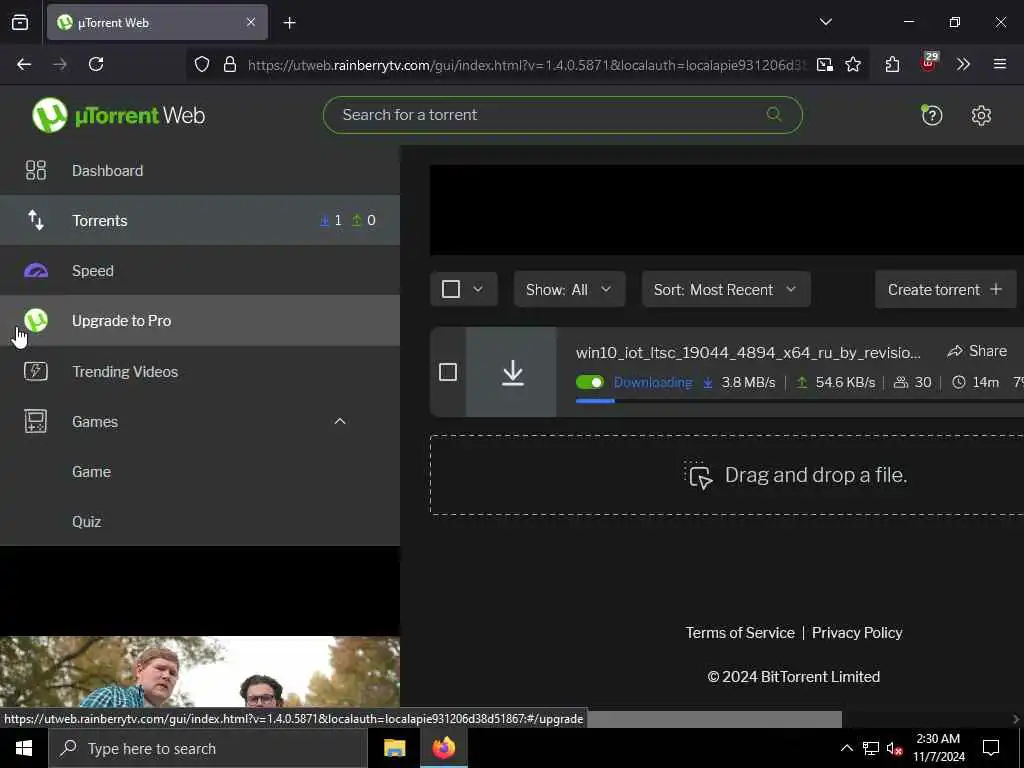The height and width of the screenshot is (768, 1024).
Task: Click the Dashboard grid icon
Action: coord(35,170)
